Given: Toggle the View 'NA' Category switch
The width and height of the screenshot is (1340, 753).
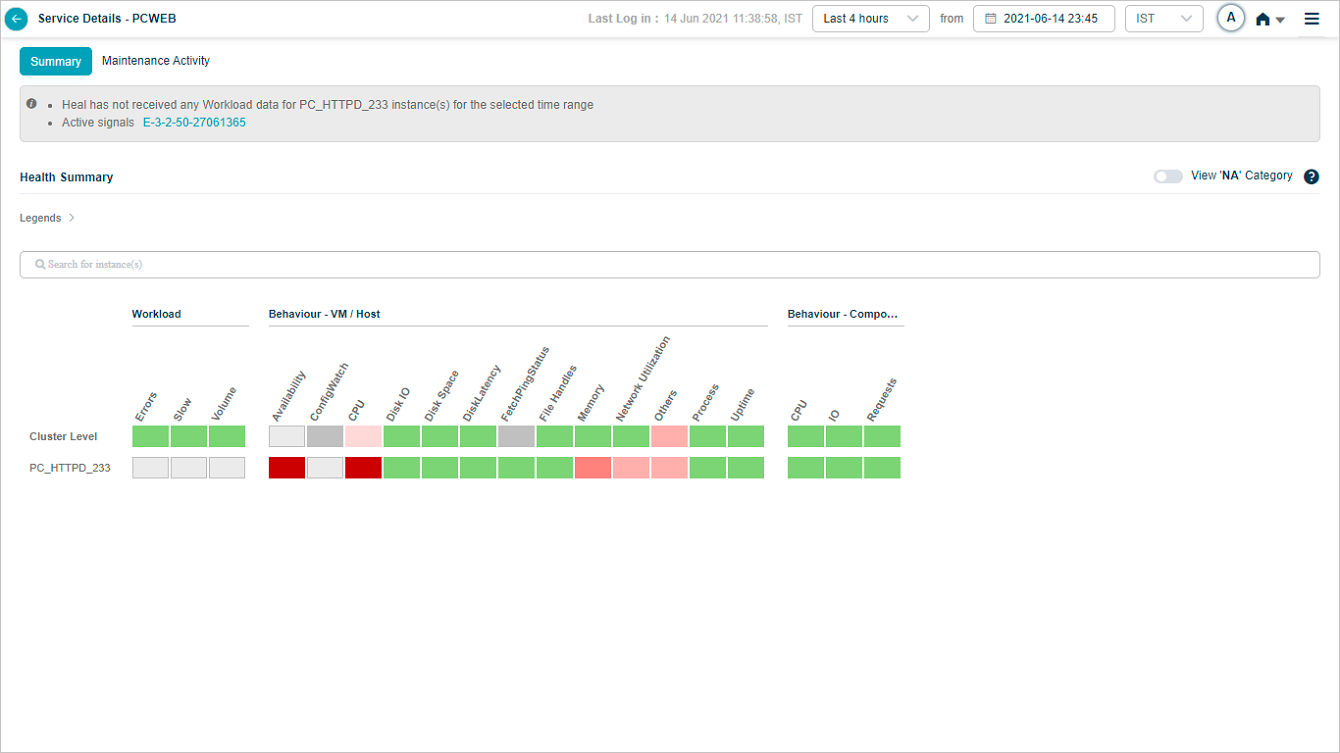Looking at the screenshot, I should [x=1168, y=176].
